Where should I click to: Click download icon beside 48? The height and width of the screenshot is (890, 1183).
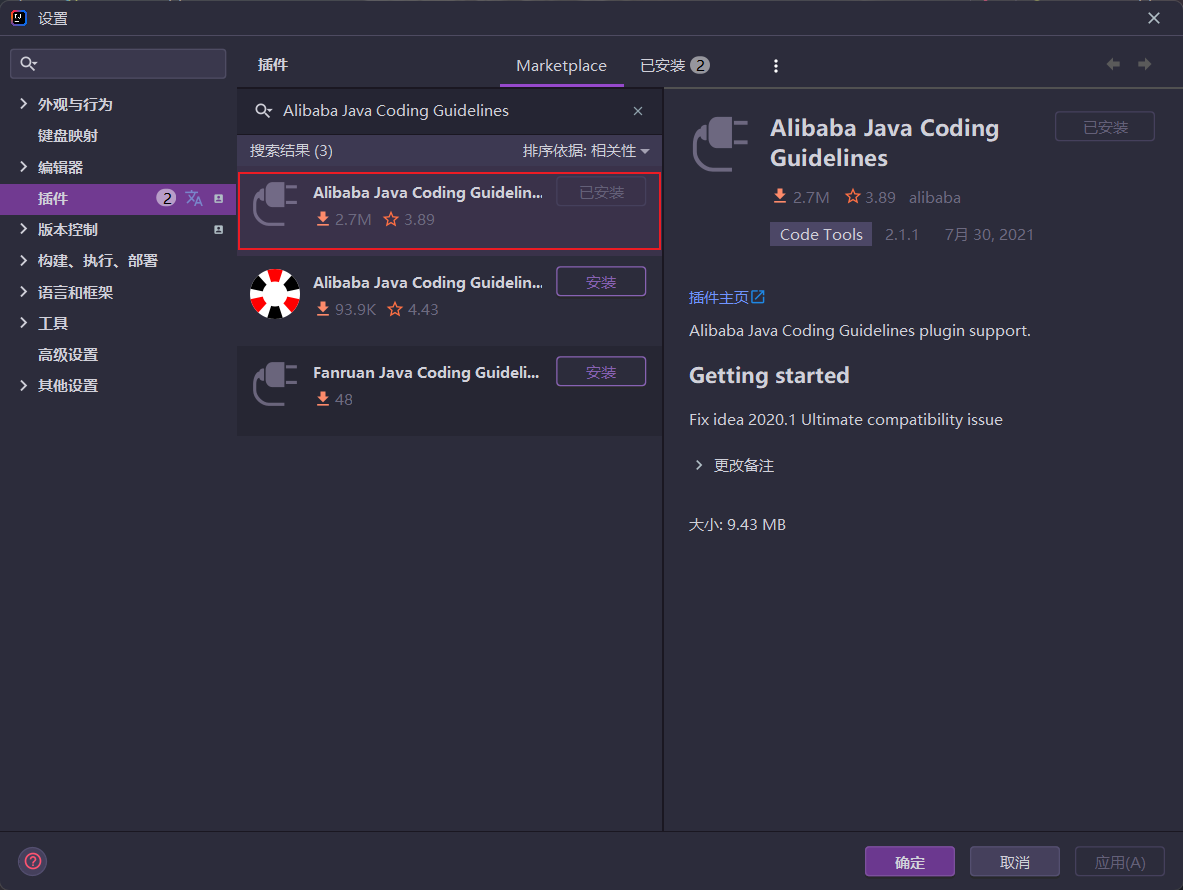tap(323, 399)
